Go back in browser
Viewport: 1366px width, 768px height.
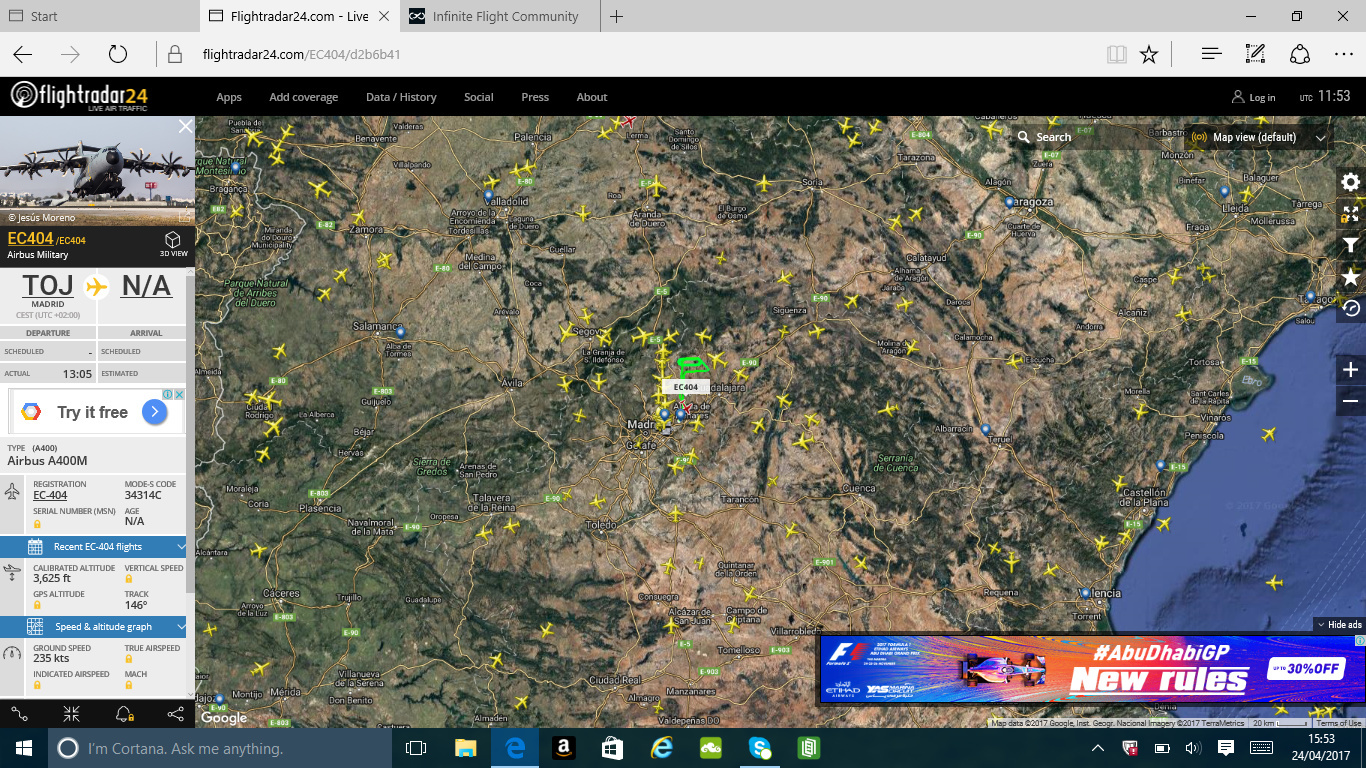point(22,54)
